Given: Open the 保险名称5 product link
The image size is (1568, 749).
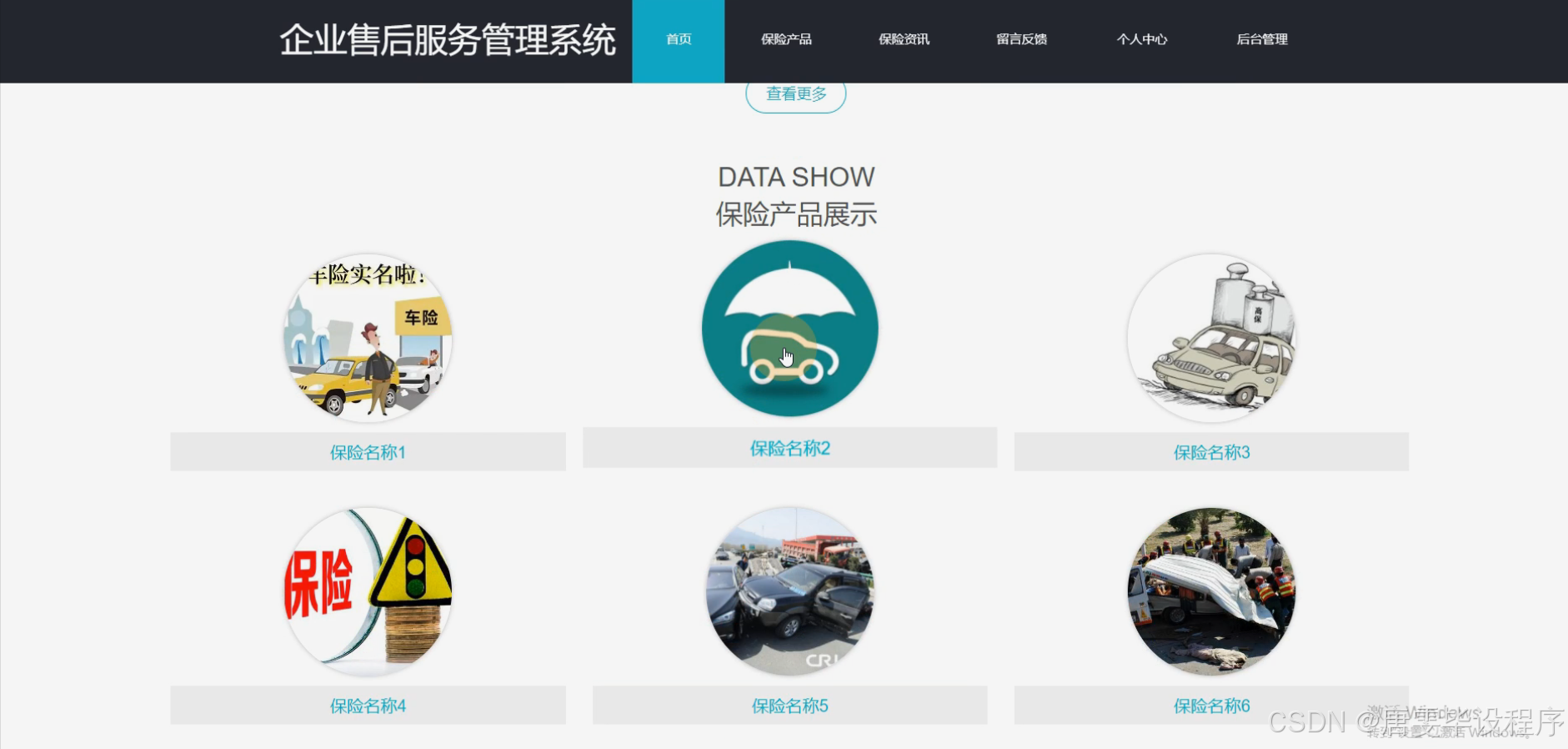Looking at the screenshot, I should (x=790, y=706).
